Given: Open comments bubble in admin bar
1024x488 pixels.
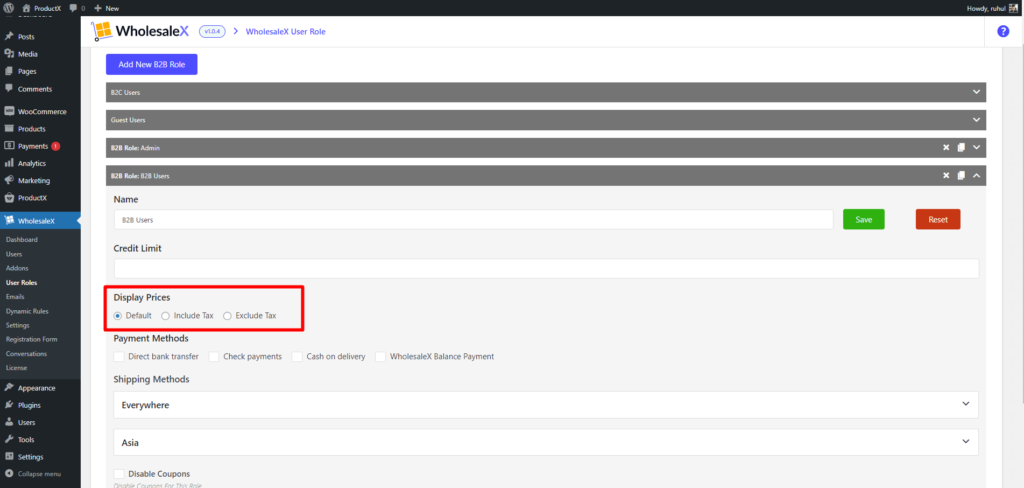Looking at the screenshot, I should [x=72, y=8].
